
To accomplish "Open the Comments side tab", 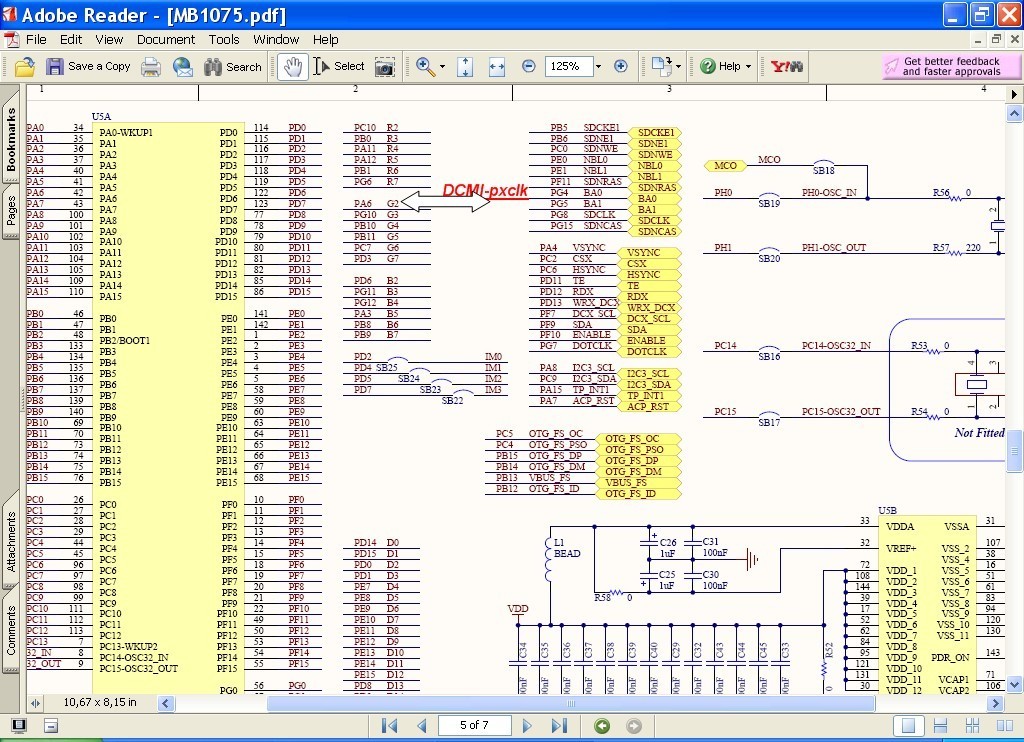I will [10, 630].
